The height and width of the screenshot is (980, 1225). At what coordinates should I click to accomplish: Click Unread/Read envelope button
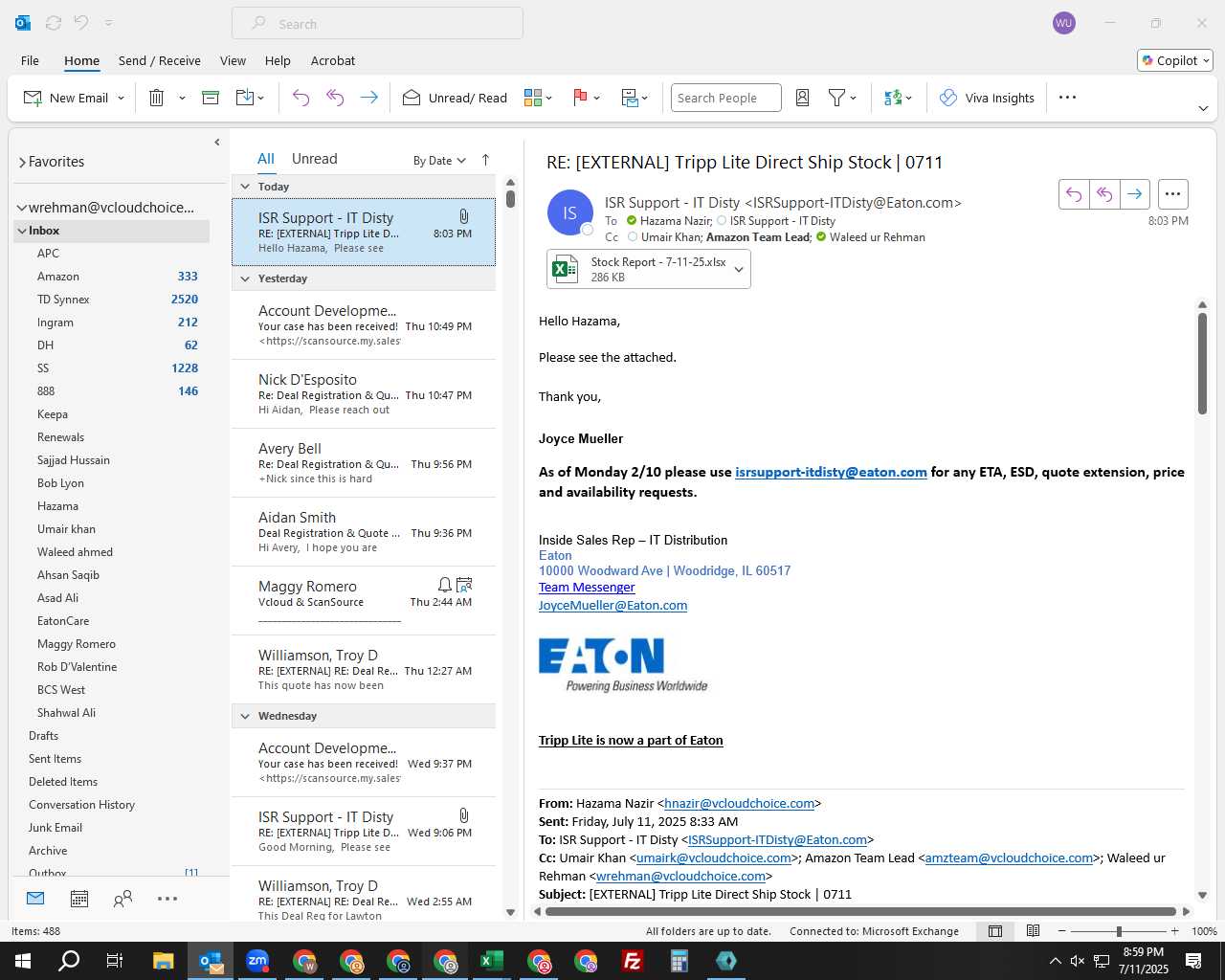[455, 98]
